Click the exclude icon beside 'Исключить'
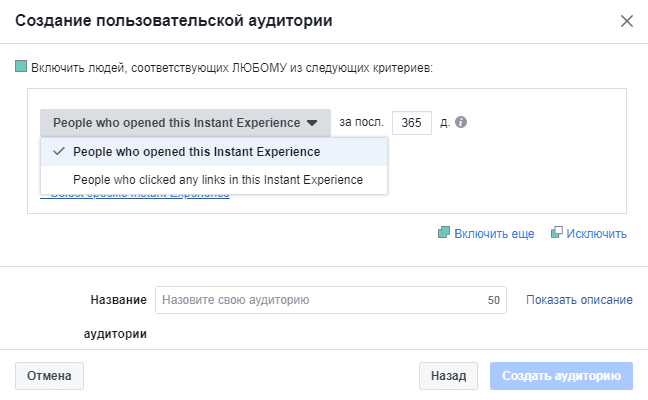Viewport: 648px width, 400px height. [x=557, y=233]
